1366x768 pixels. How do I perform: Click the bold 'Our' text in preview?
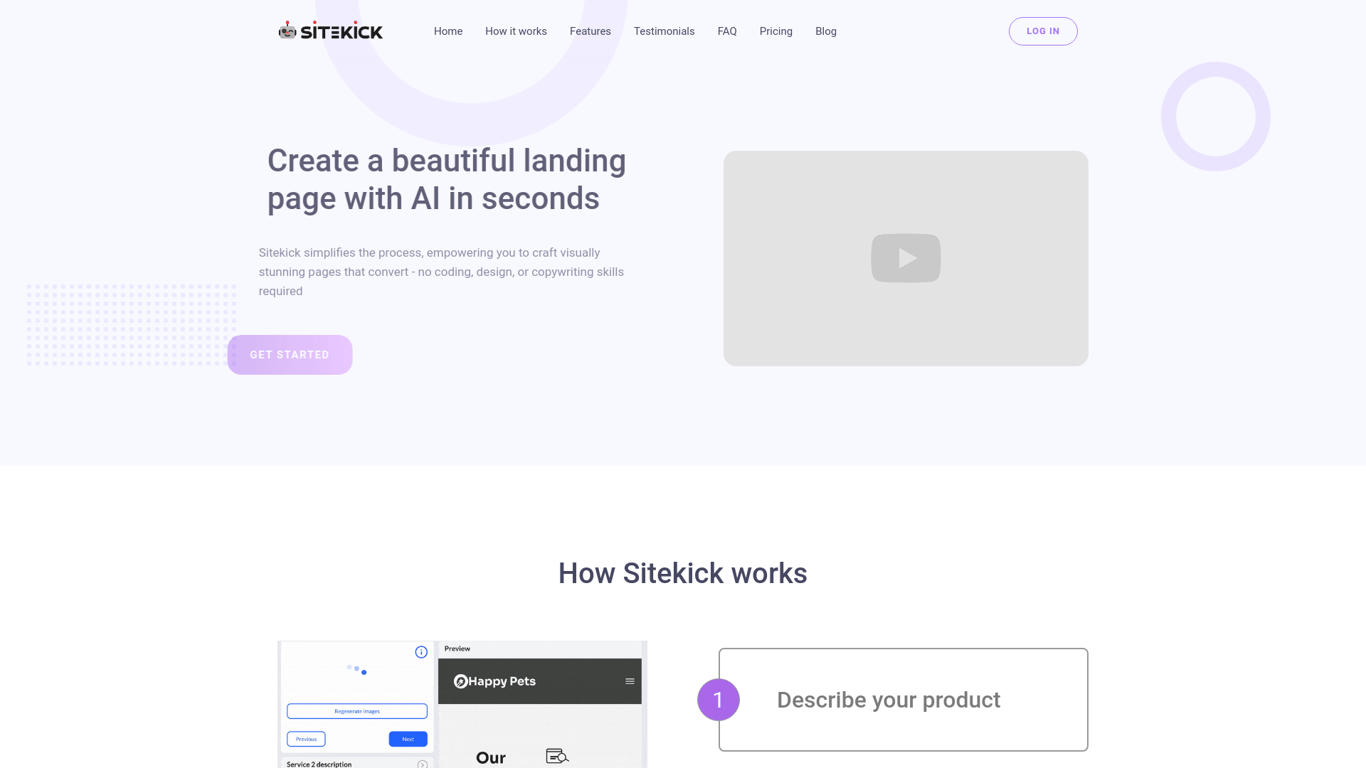[x=491, y=758]
